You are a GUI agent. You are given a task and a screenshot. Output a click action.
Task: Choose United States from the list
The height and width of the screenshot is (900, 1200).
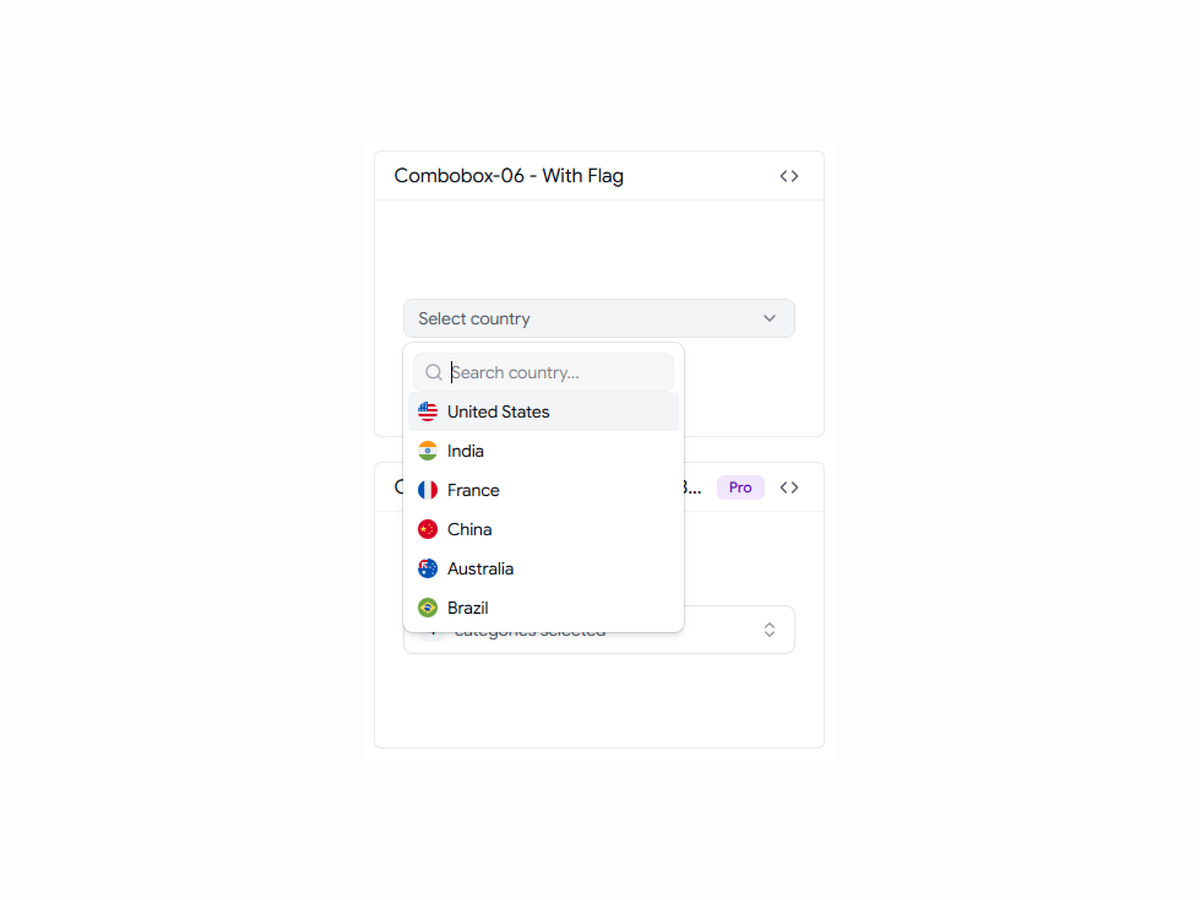[x=543, y=411]
